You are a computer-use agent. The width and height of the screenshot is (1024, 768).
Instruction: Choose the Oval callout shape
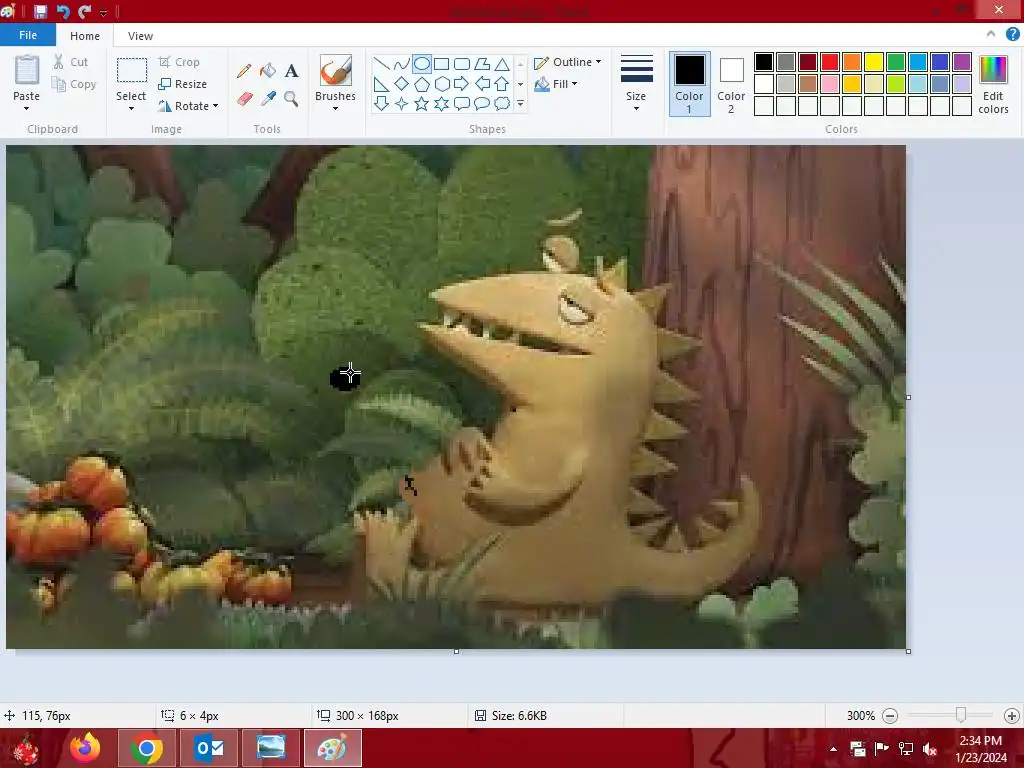pyautogui.click(x=482, y=103)
